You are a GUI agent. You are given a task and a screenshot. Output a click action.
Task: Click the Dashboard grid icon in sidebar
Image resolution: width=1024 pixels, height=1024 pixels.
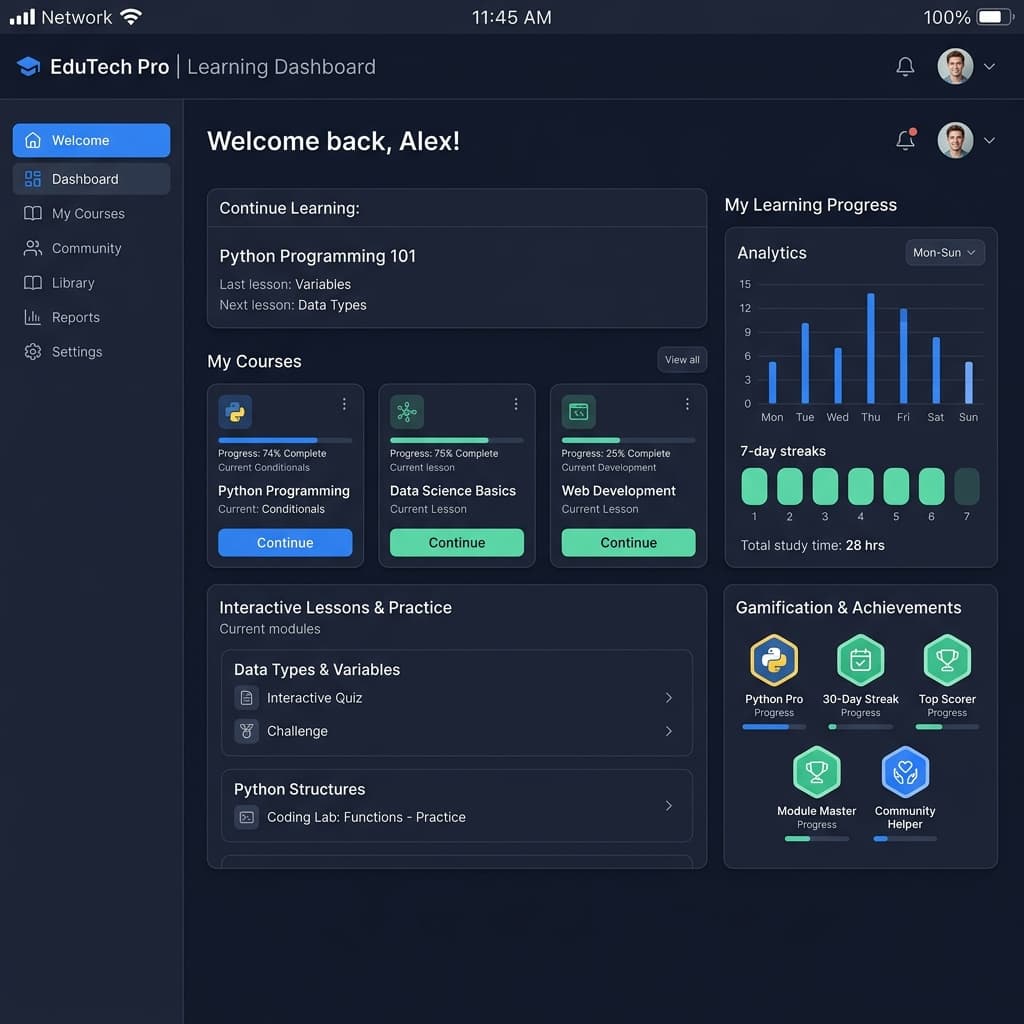click(33, 179)
